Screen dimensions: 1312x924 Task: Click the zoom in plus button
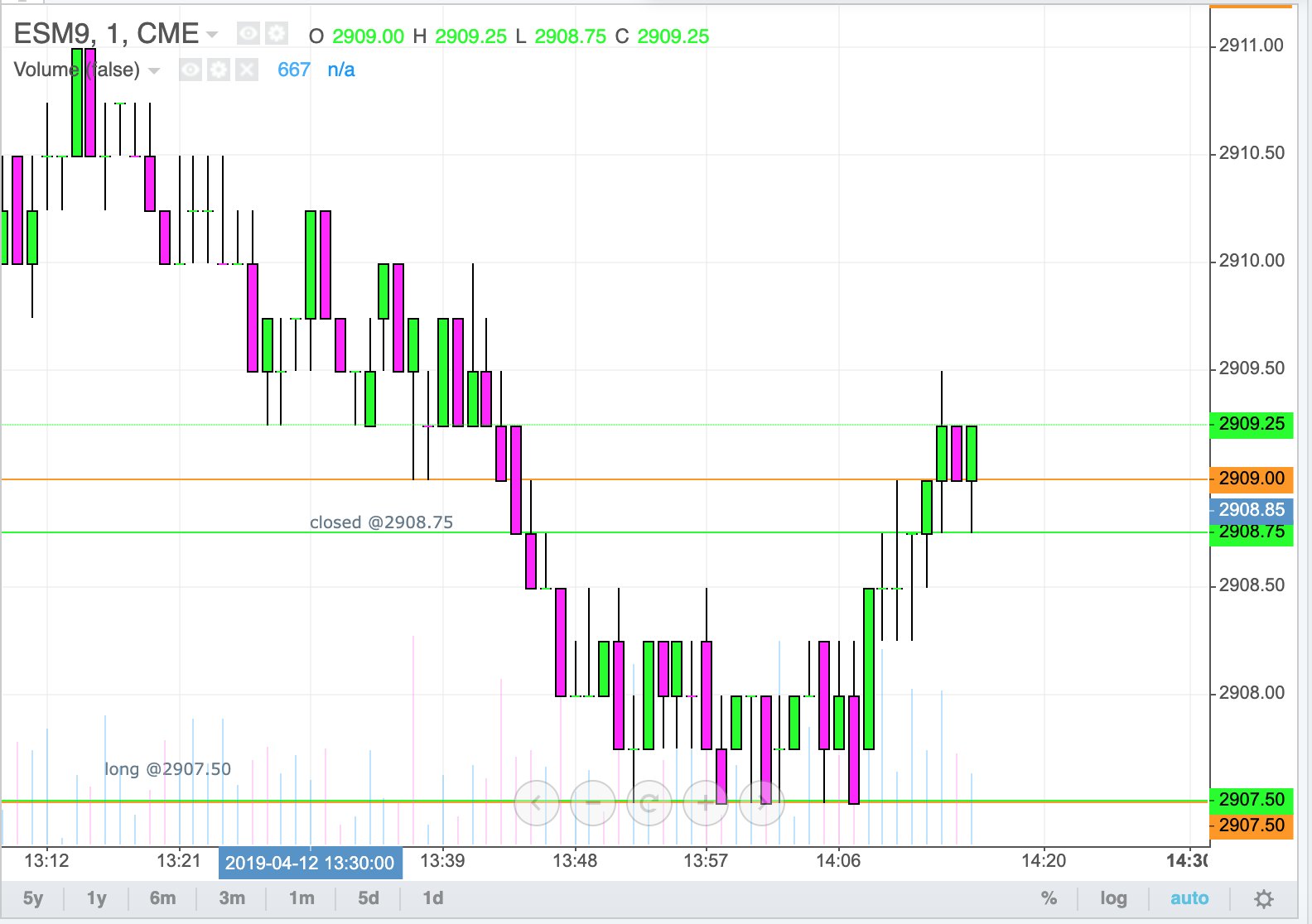point(706,802)
